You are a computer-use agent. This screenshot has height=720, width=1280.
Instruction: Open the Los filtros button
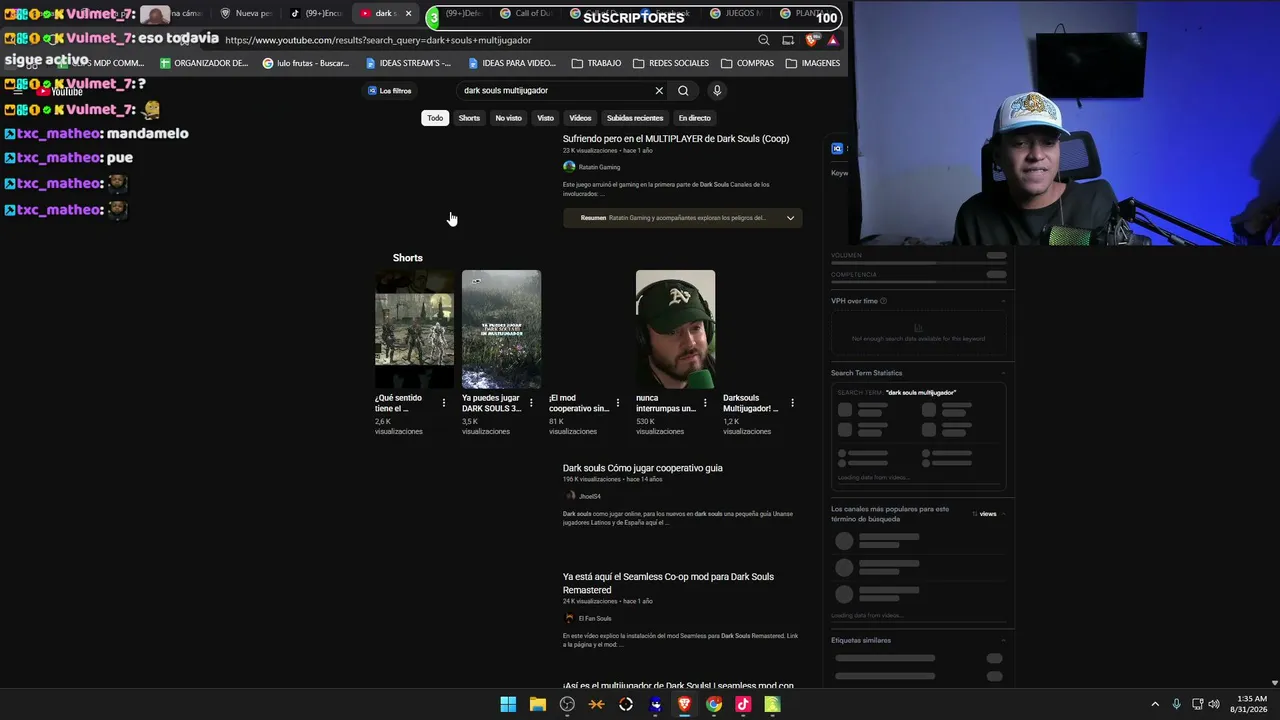tap(390, 91)
